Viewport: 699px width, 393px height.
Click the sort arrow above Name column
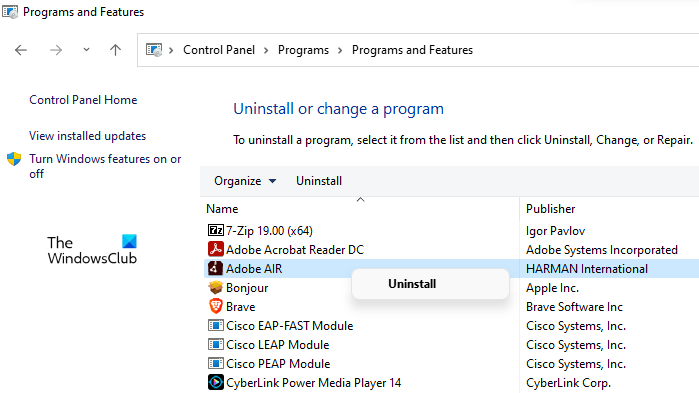[x=361, y=200]
